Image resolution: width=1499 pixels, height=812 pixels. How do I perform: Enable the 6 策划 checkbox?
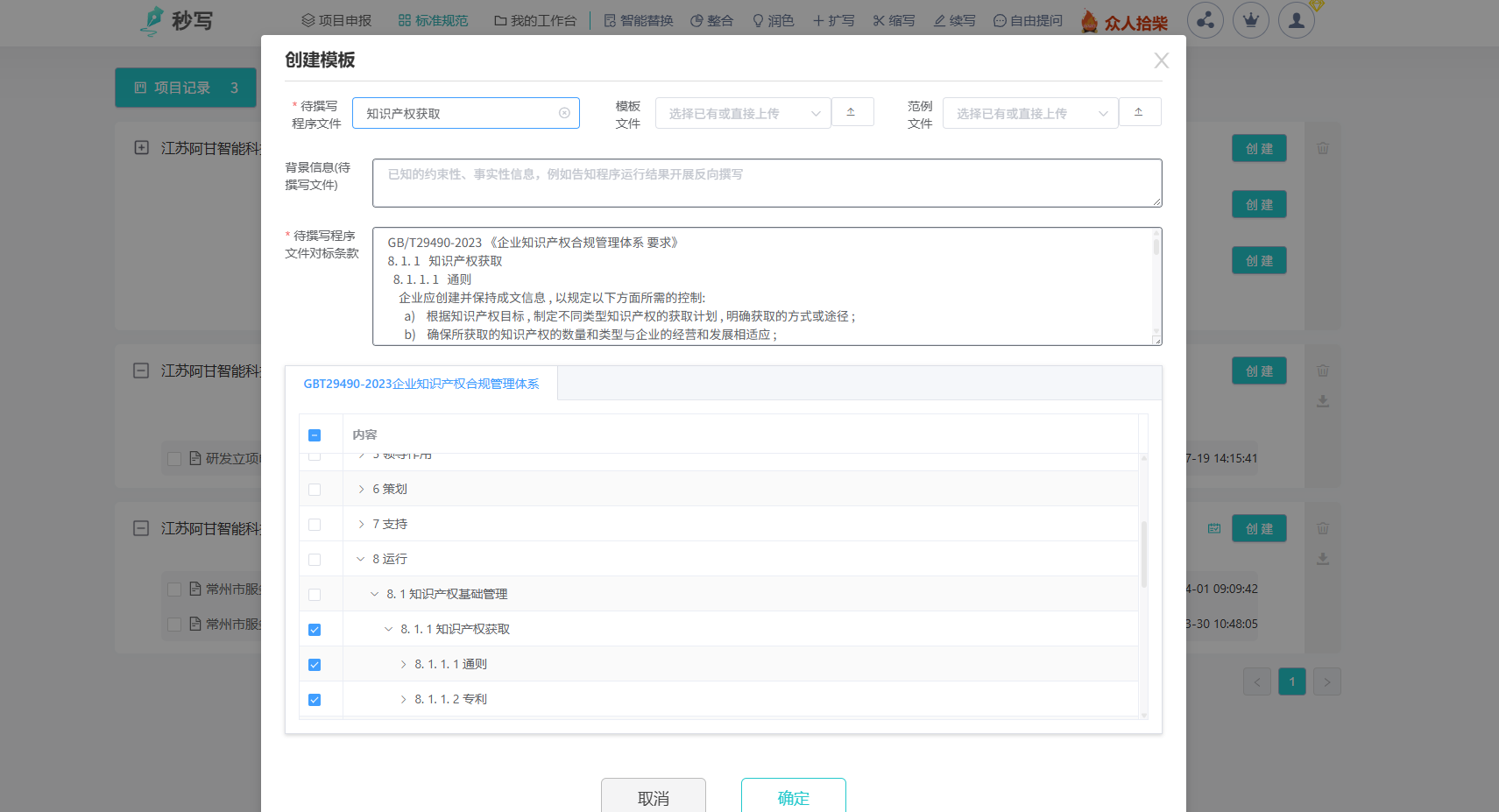[315, 489]
